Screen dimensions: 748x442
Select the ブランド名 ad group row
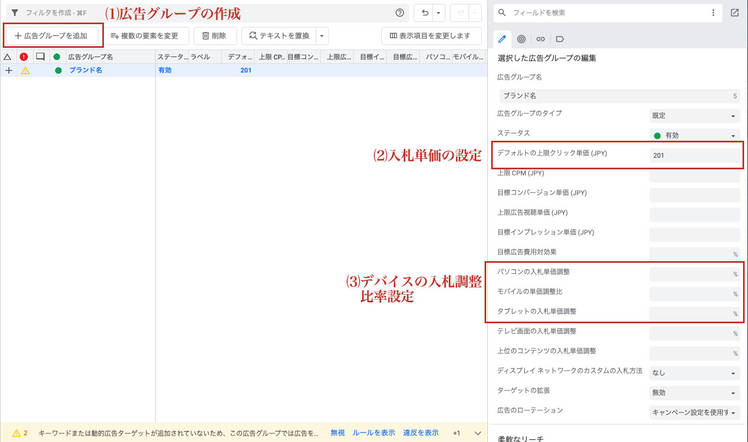click(x=86, y=71)
